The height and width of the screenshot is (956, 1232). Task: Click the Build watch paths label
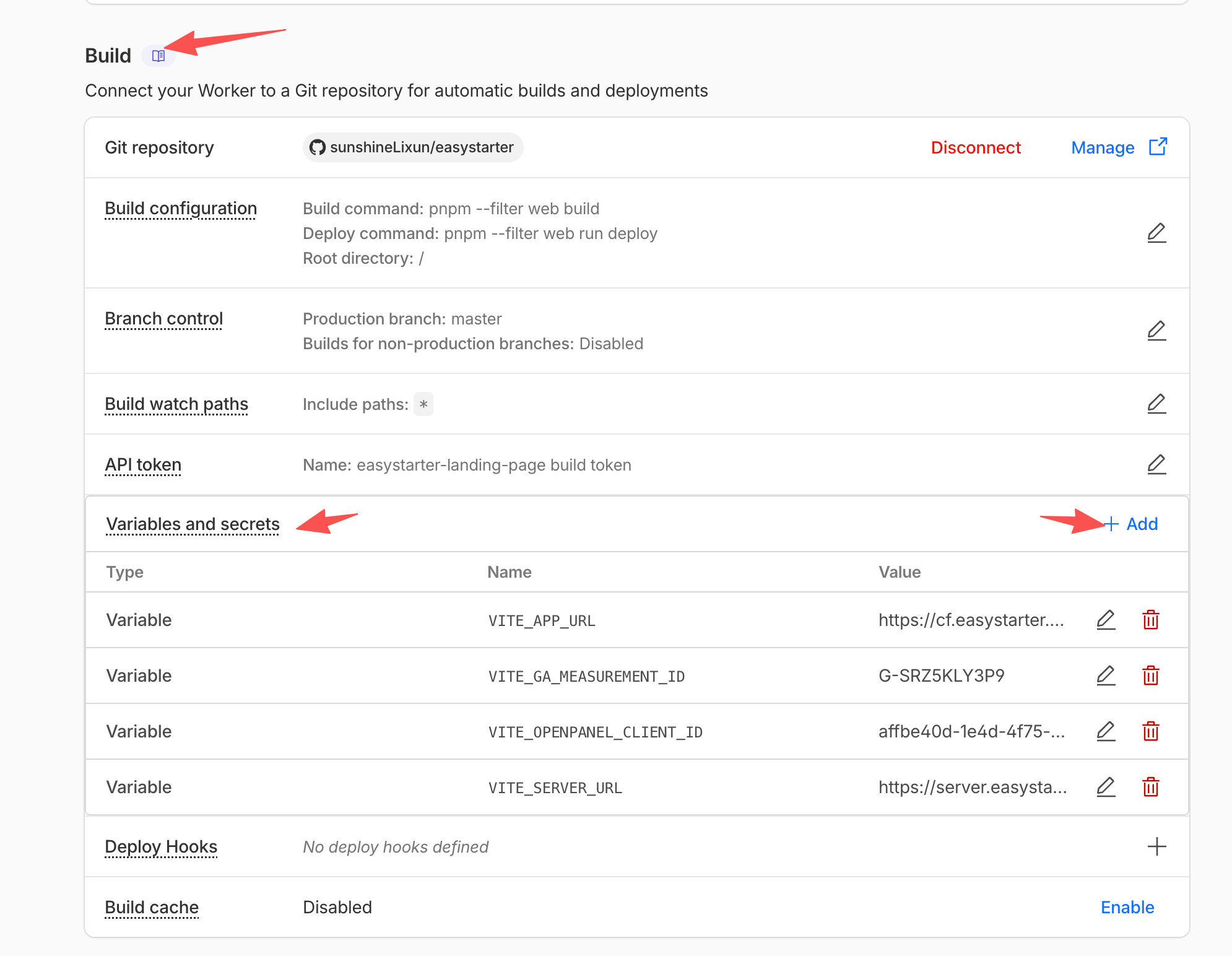tap(176, 404)
